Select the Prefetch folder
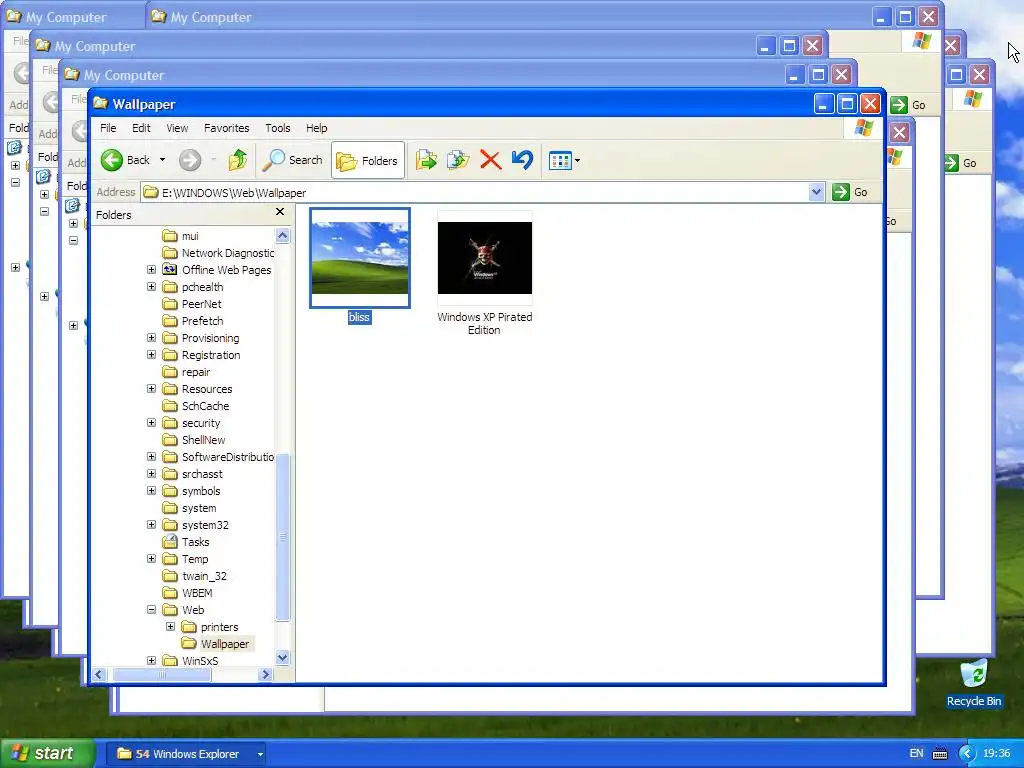 (x=193, y=321)
